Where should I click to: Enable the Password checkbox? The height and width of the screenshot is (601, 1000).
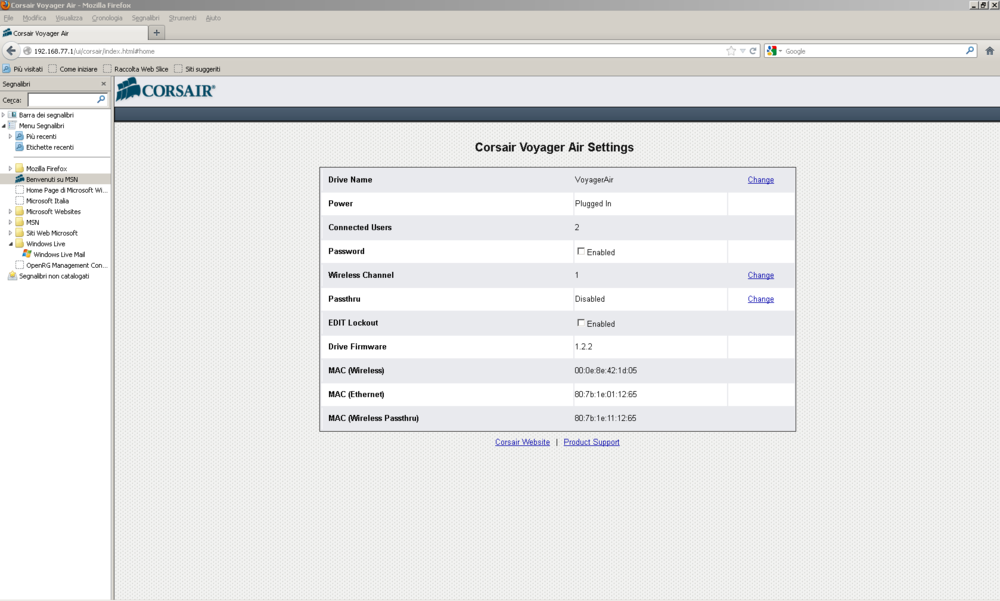(580, 251)
